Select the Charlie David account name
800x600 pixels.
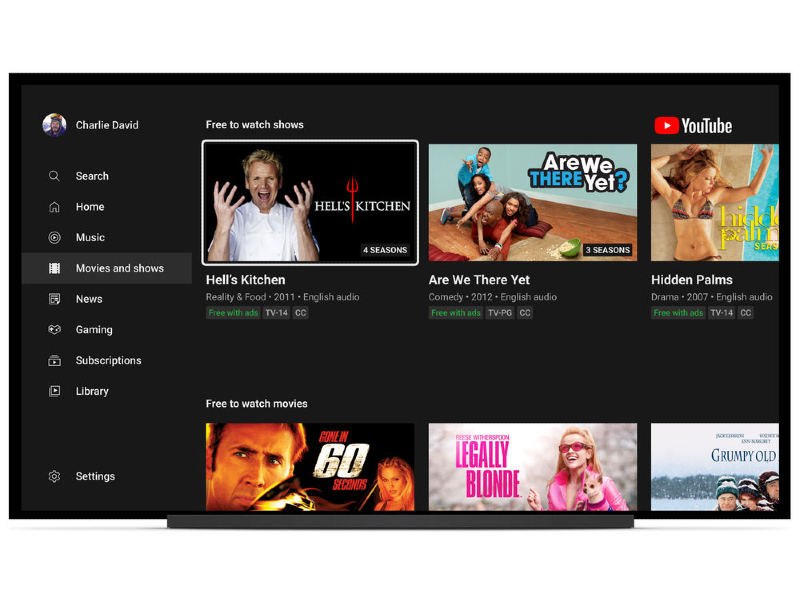coord(107,125)
